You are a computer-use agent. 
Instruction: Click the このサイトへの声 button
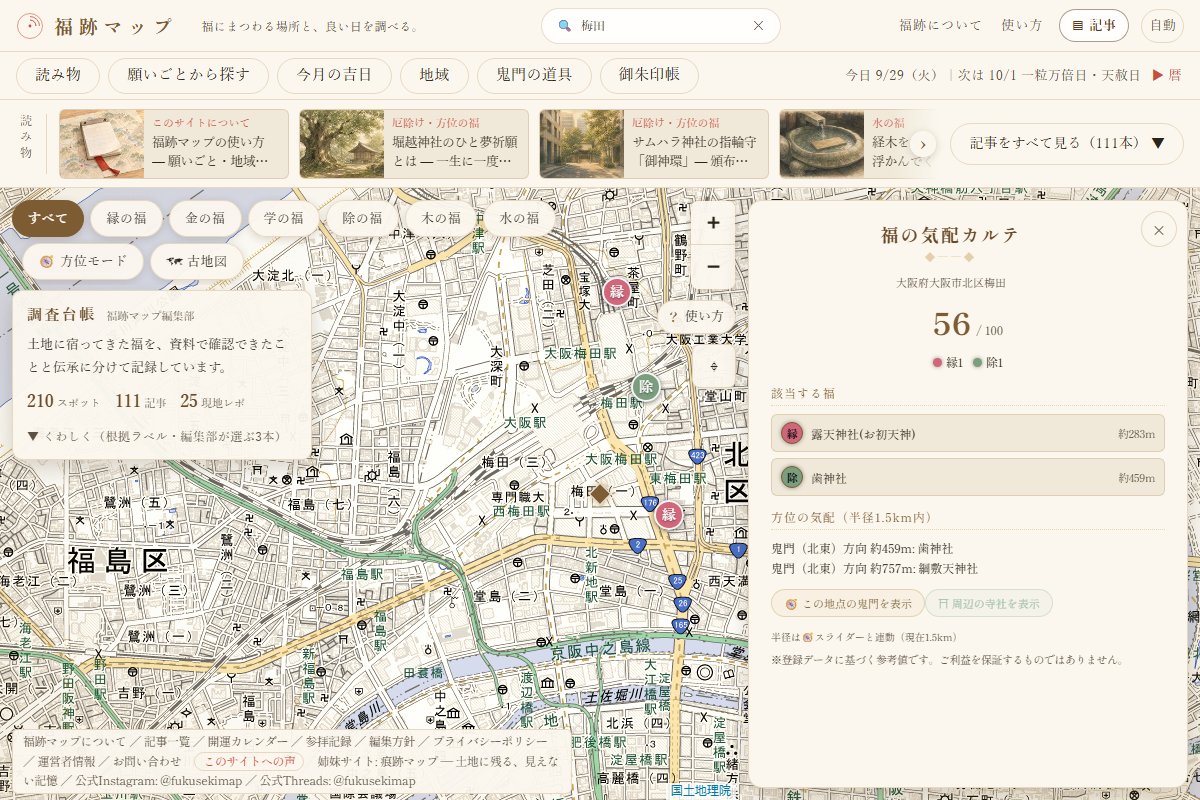tap(248, 761)
